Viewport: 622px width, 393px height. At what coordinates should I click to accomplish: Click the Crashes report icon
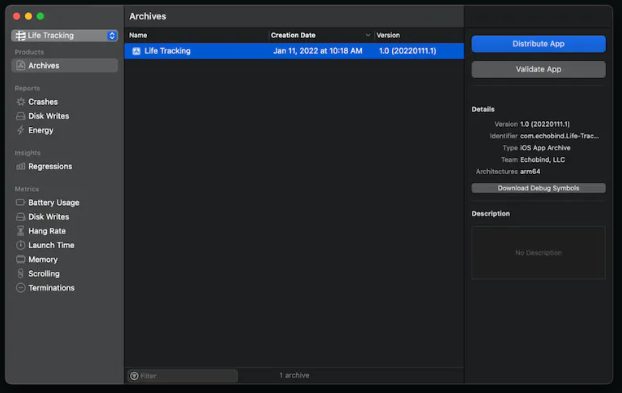coord(20,102)
